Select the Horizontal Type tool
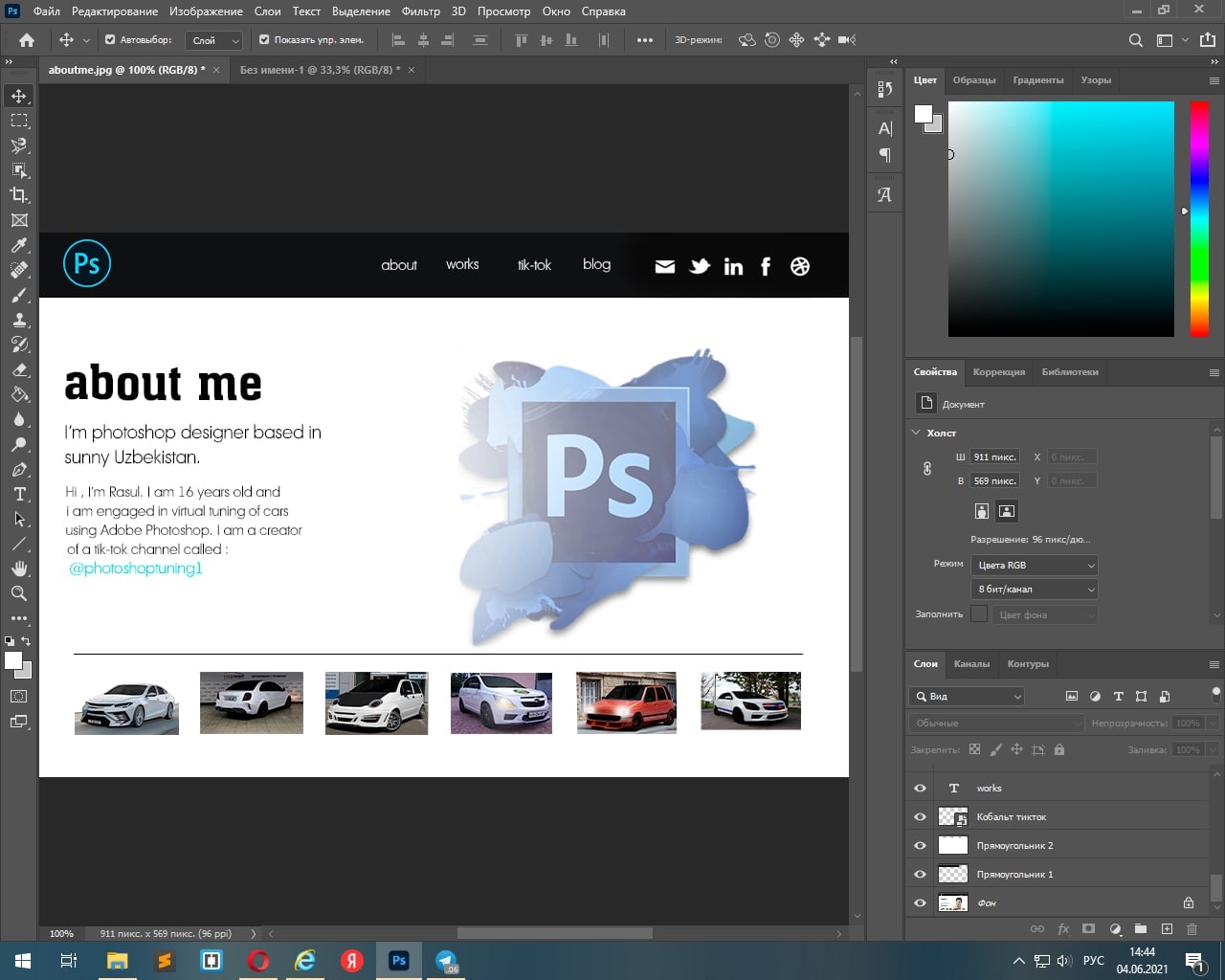The height and width of the screenshot is (980, 1225). [x=19, y=494]
